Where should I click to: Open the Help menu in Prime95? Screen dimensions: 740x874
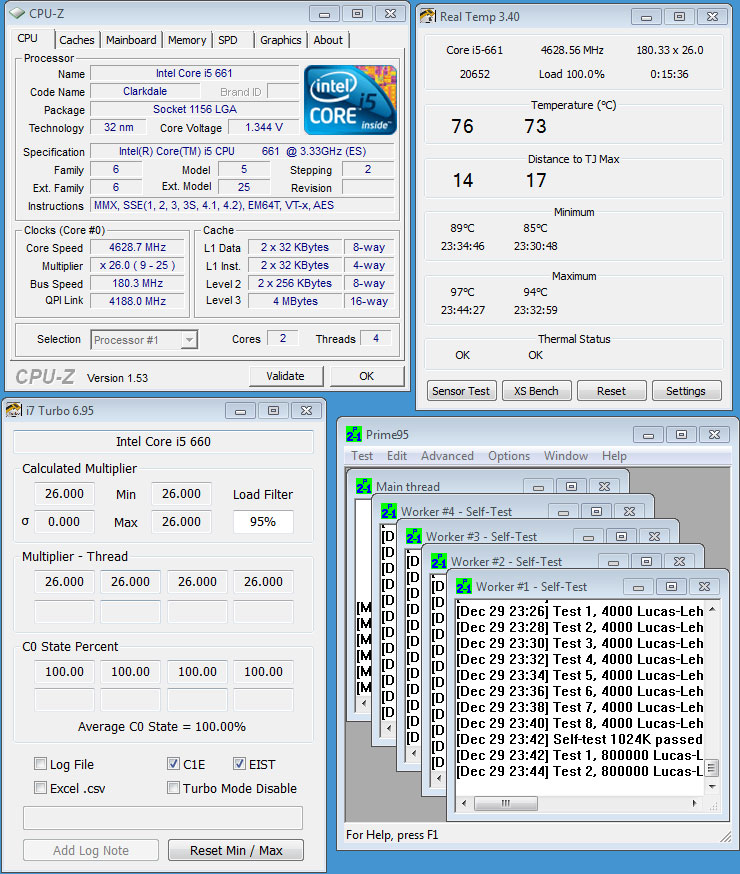(x=614, y=456)
